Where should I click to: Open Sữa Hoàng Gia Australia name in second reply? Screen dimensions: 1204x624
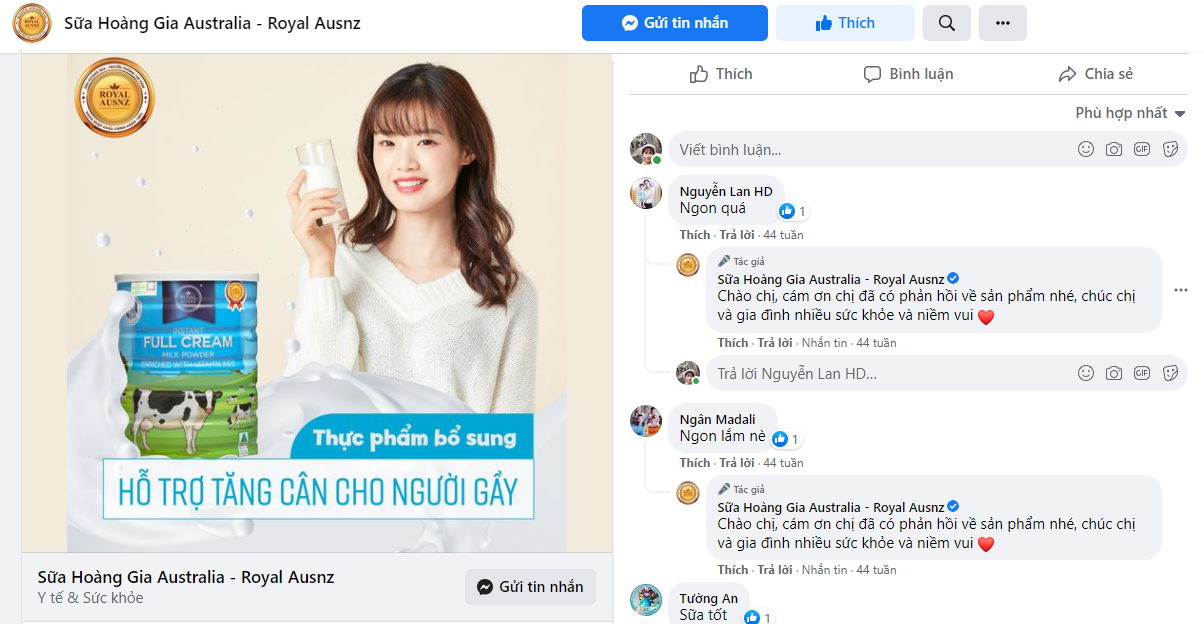[831, 507]
